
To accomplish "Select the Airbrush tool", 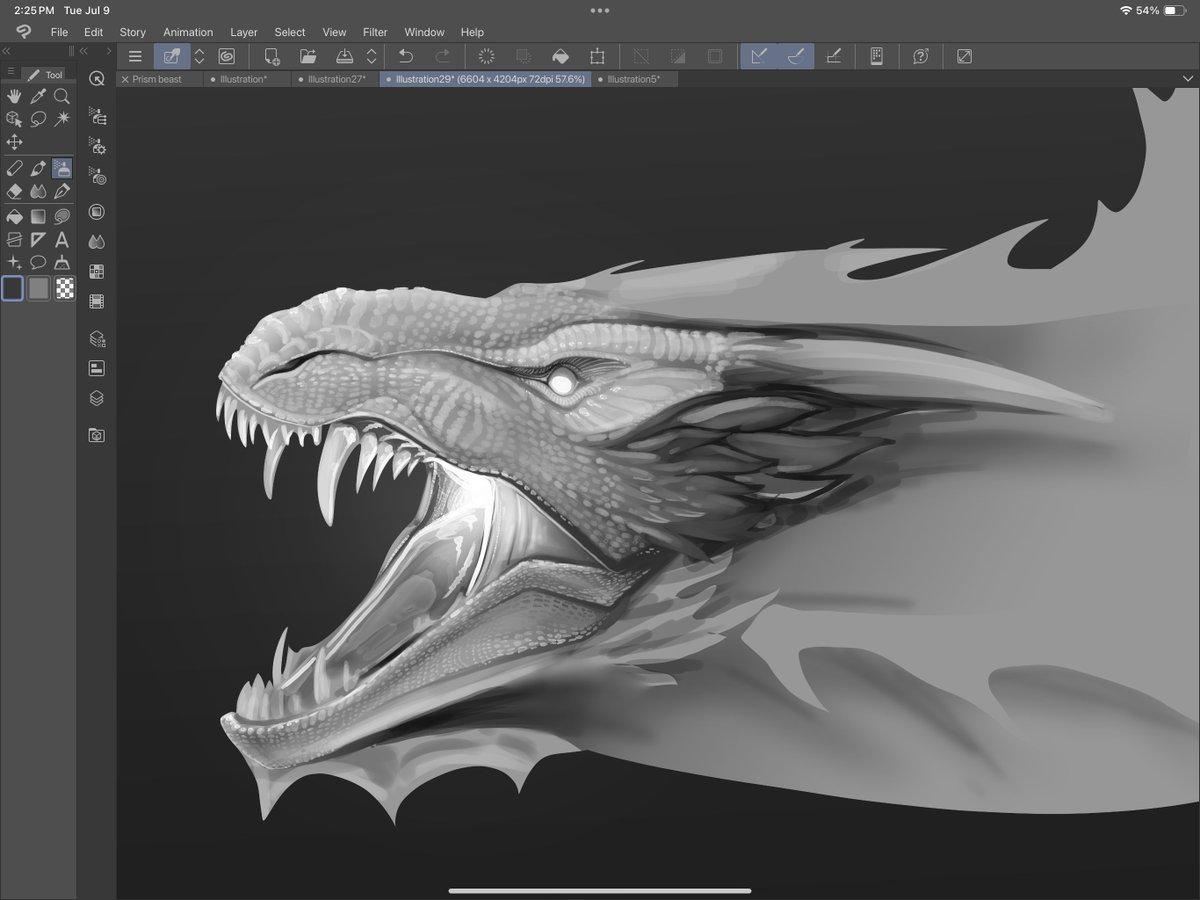I will (x=62, y=168).
